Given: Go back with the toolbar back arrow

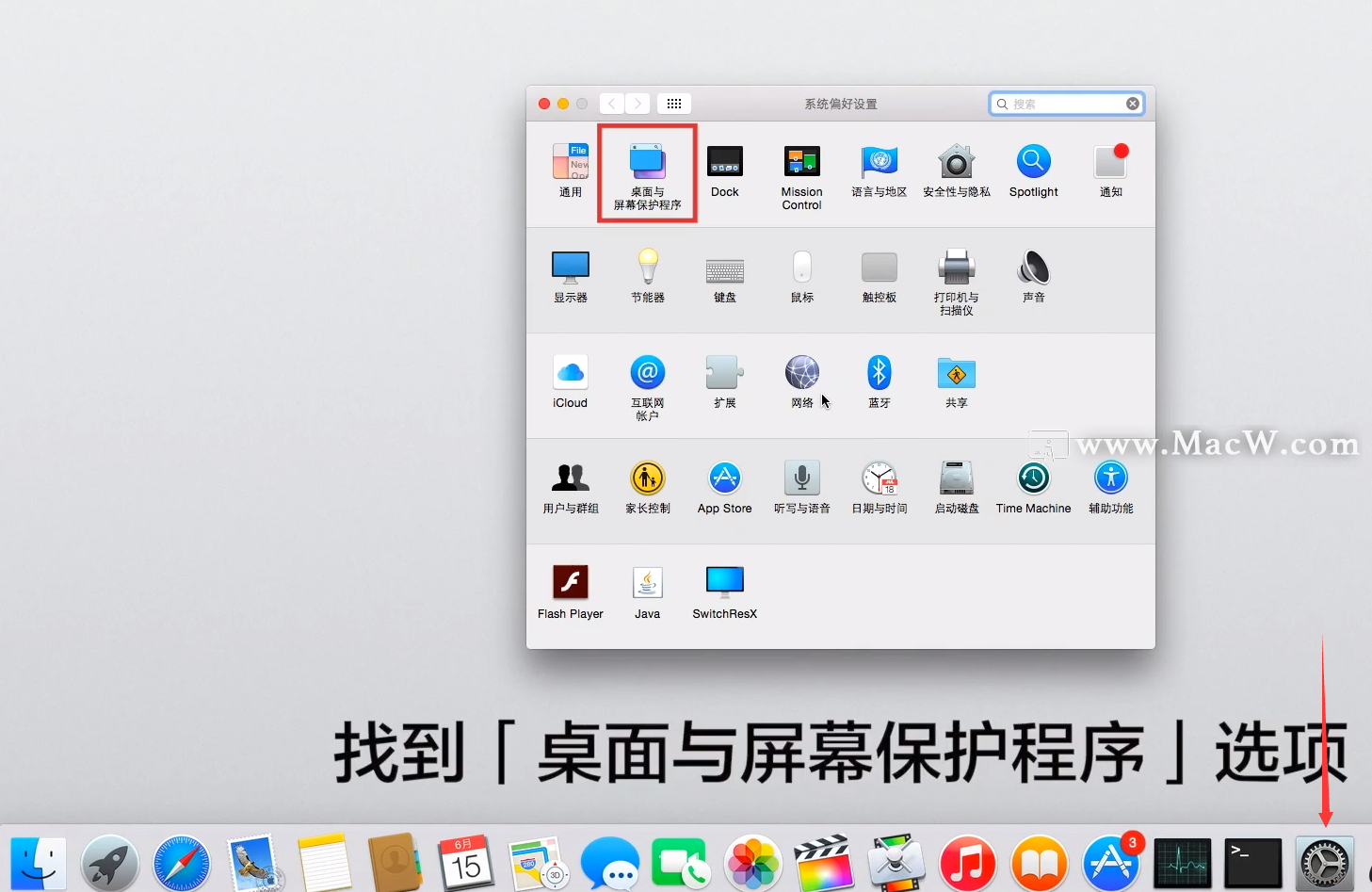Looking at the screenshot, I should 612,104.
